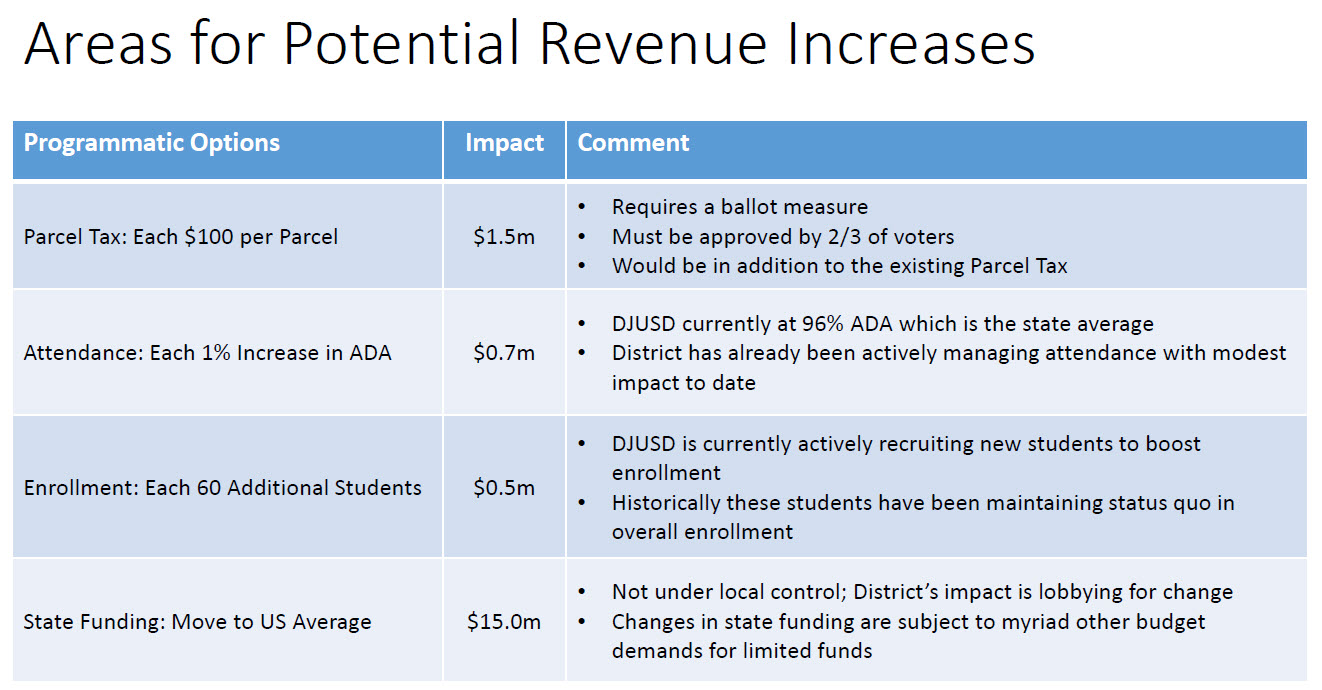Select the "Historically these students" bullet
Screen dimensions: 1322x690
click(922, 503)
